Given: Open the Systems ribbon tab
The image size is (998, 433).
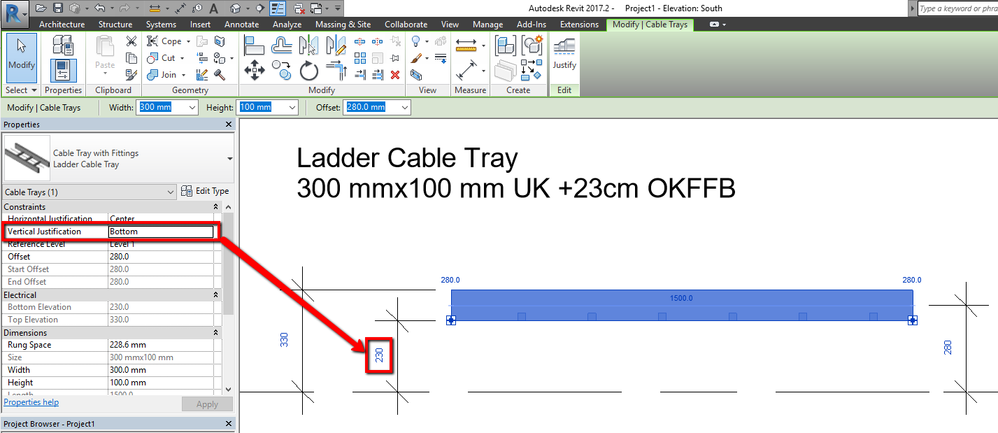Looking at the screenshot, I should click(x=161, y=24).
